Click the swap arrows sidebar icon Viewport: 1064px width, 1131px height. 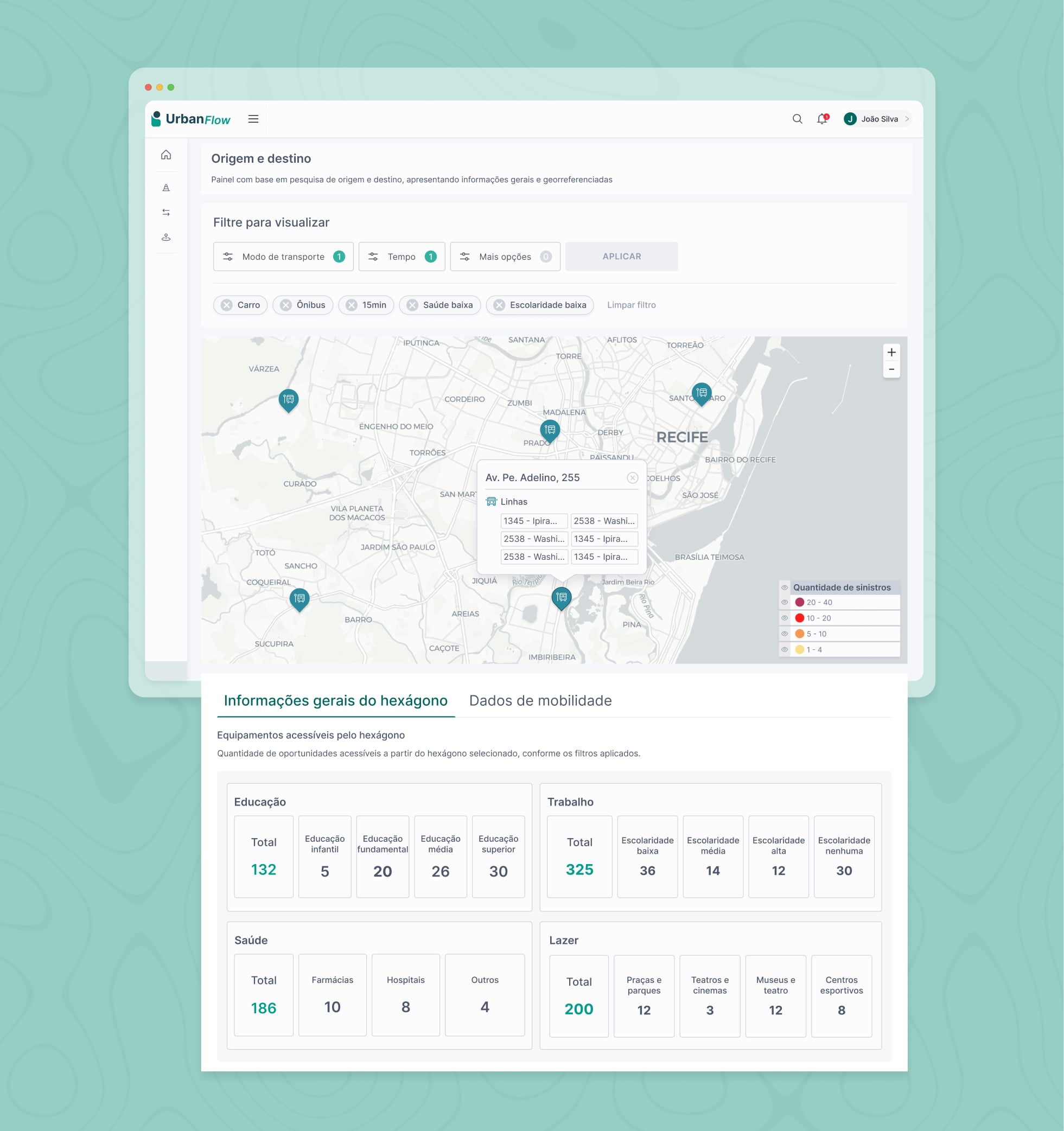click(166, 212)
